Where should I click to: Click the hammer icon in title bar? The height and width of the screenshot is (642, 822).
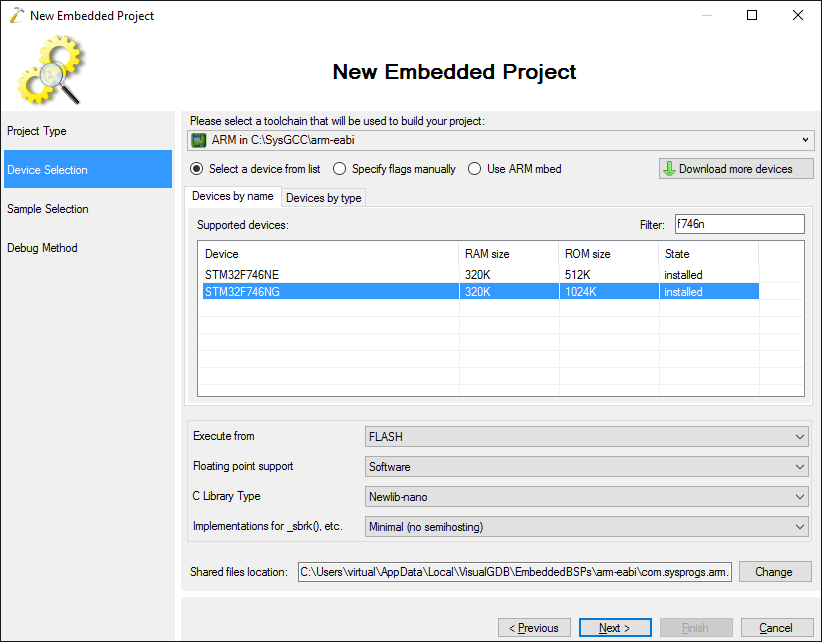click(x=17, y=16)
